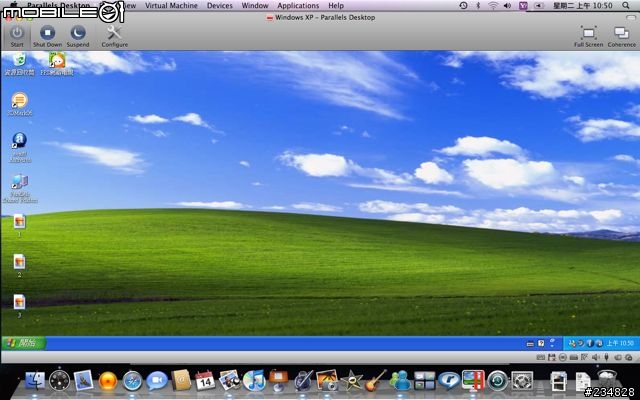Screen dimensions: 640x400
Task: Open iChat from the Dock
Action: click(157, 381)
